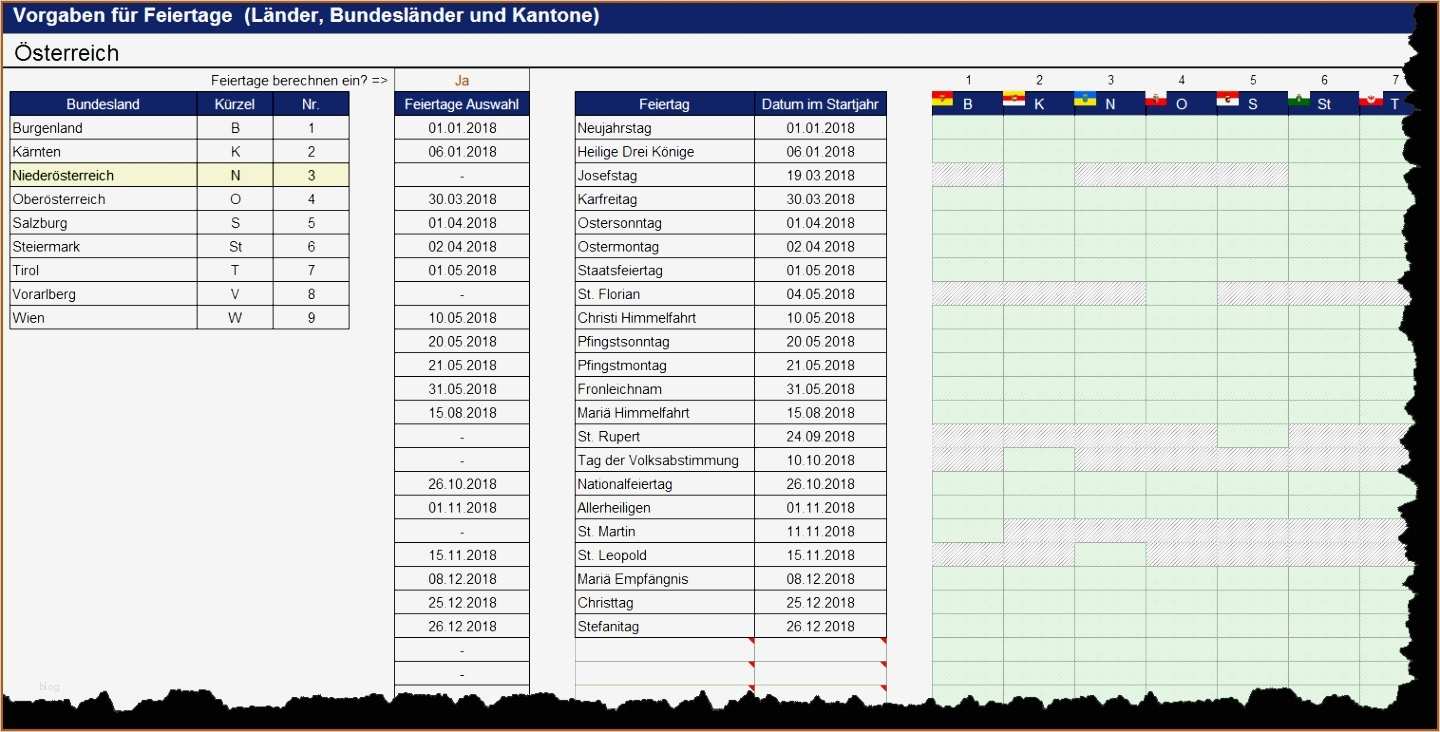Click the Fronleichnam cell
This screenshot has width=1440, height=732.
coord(664,389)
